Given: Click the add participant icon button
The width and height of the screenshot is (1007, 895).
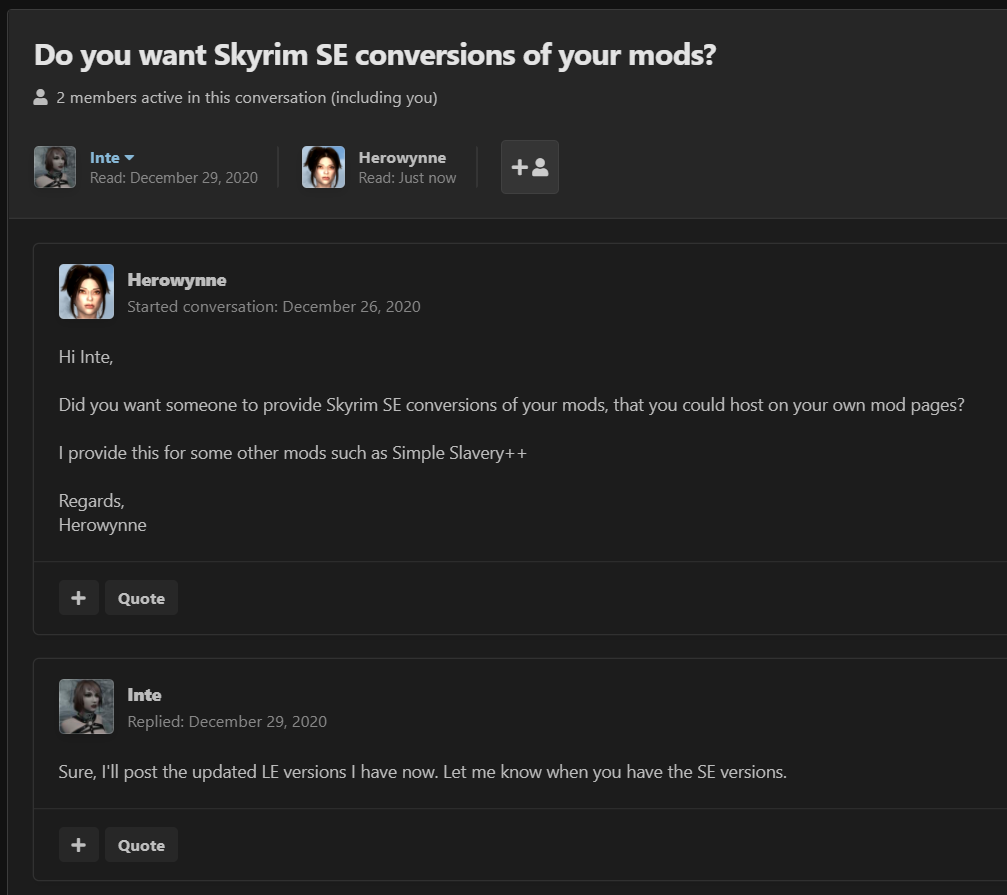Looking at the screenshot, I should click(529, 167).
